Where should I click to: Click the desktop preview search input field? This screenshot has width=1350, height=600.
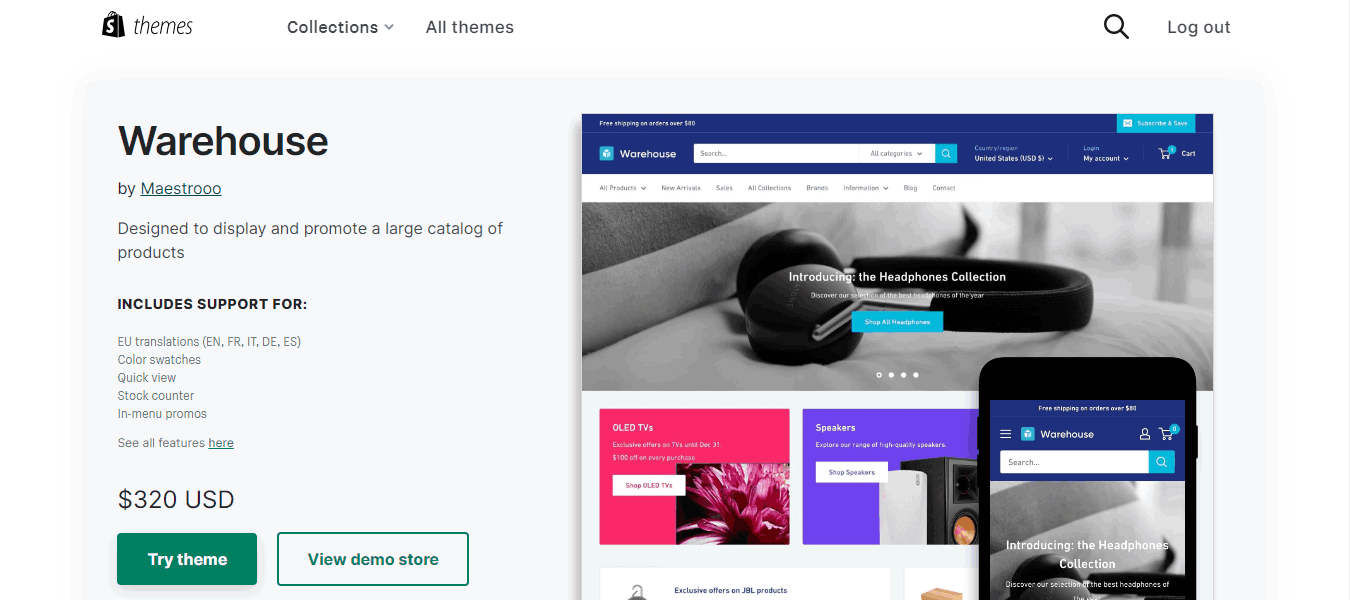(776, 153)
